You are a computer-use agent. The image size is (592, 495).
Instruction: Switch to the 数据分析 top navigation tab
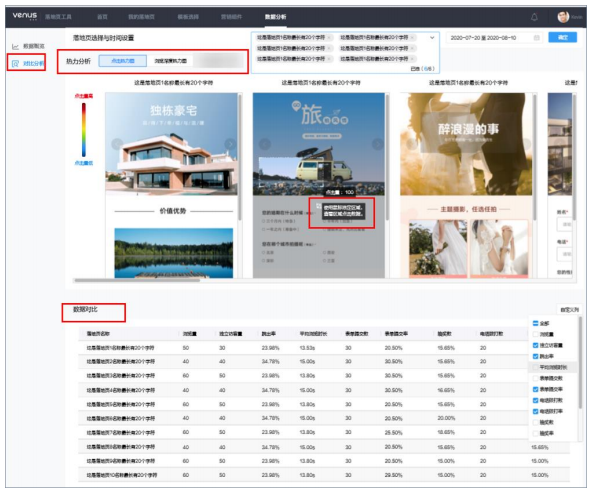click(x=275, y=17)
